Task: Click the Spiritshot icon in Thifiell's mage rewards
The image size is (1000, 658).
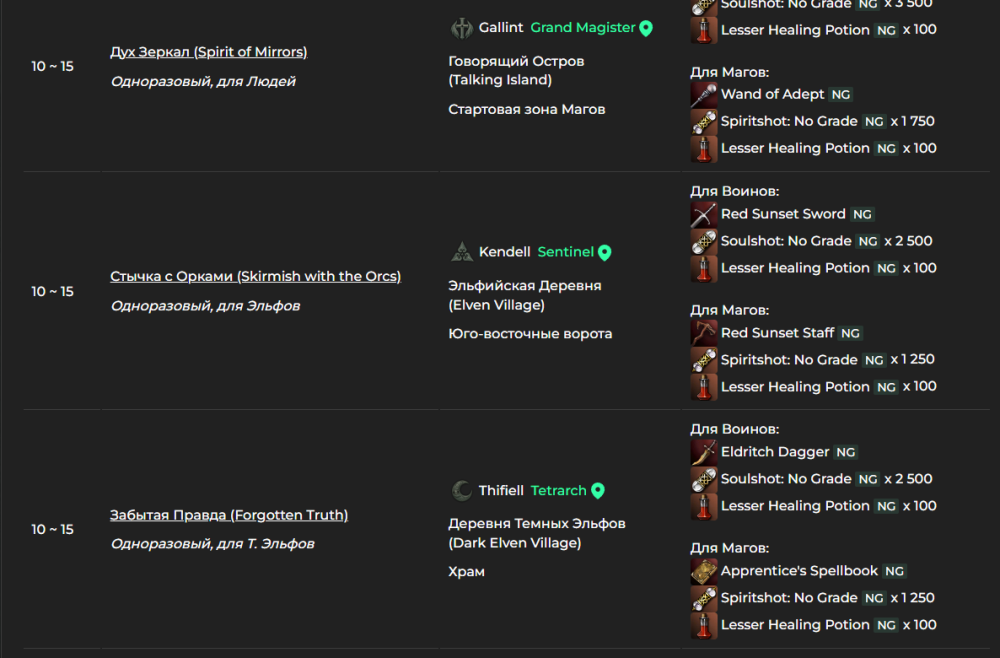Action: coord(704,598)
